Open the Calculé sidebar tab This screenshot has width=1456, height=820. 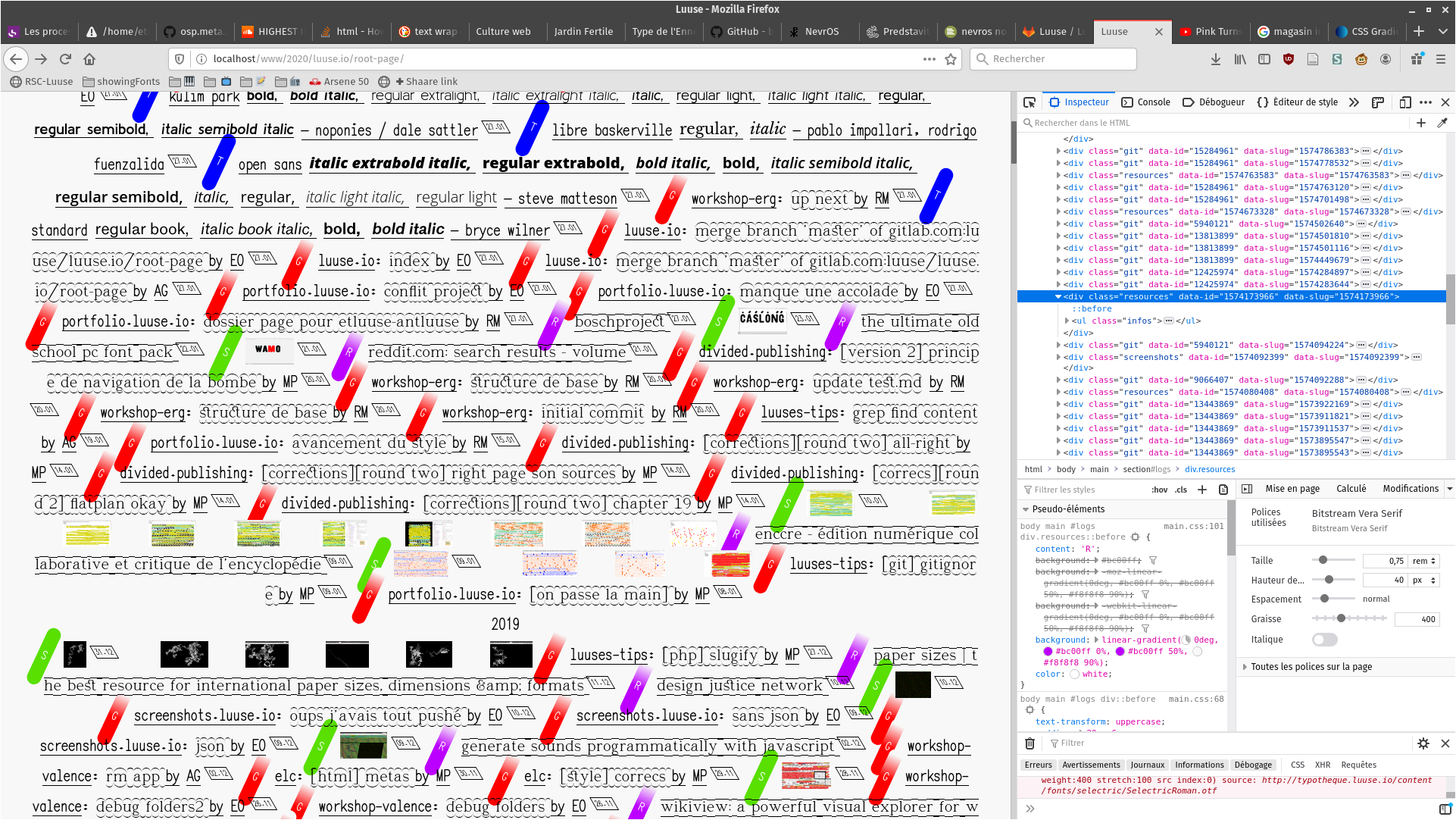[1351, 489]
